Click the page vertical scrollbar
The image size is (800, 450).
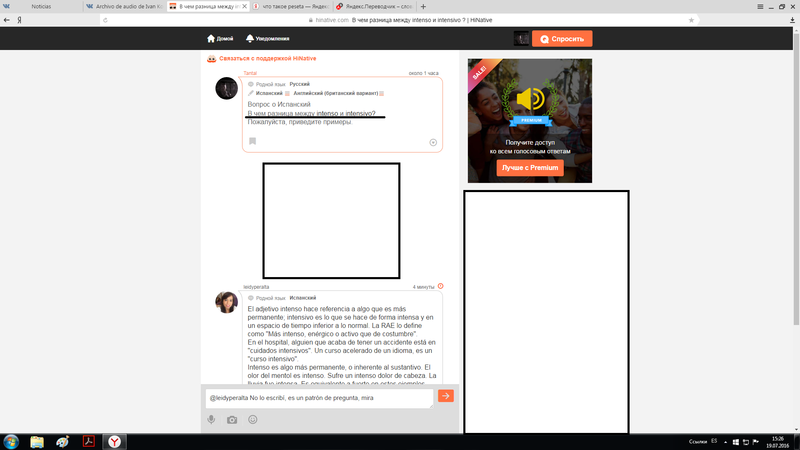click(x=796, y=176)
